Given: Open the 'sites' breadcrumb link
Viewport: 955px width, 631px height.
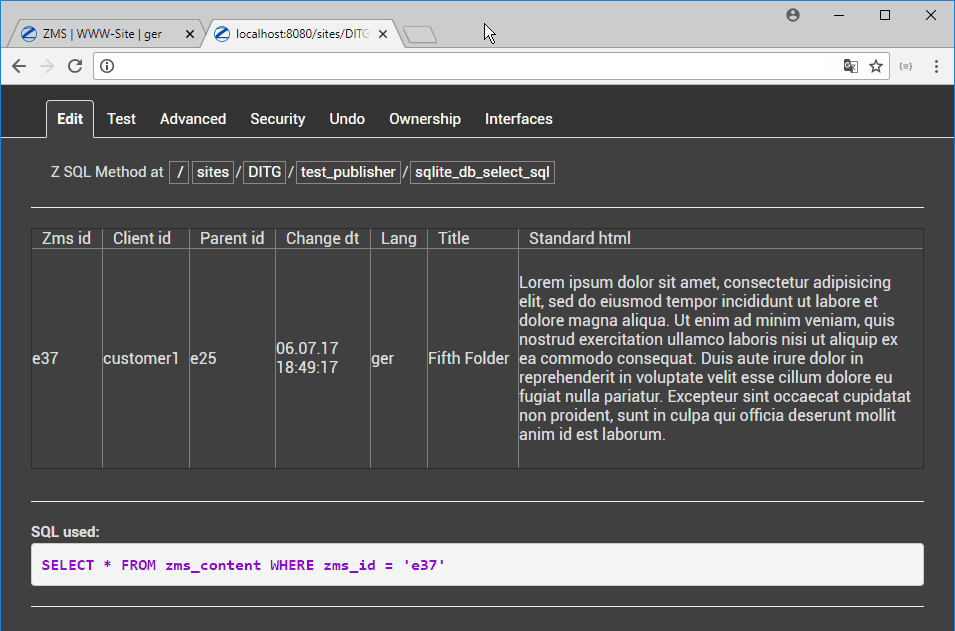Looking at the screenshot, I should (213, 172).
